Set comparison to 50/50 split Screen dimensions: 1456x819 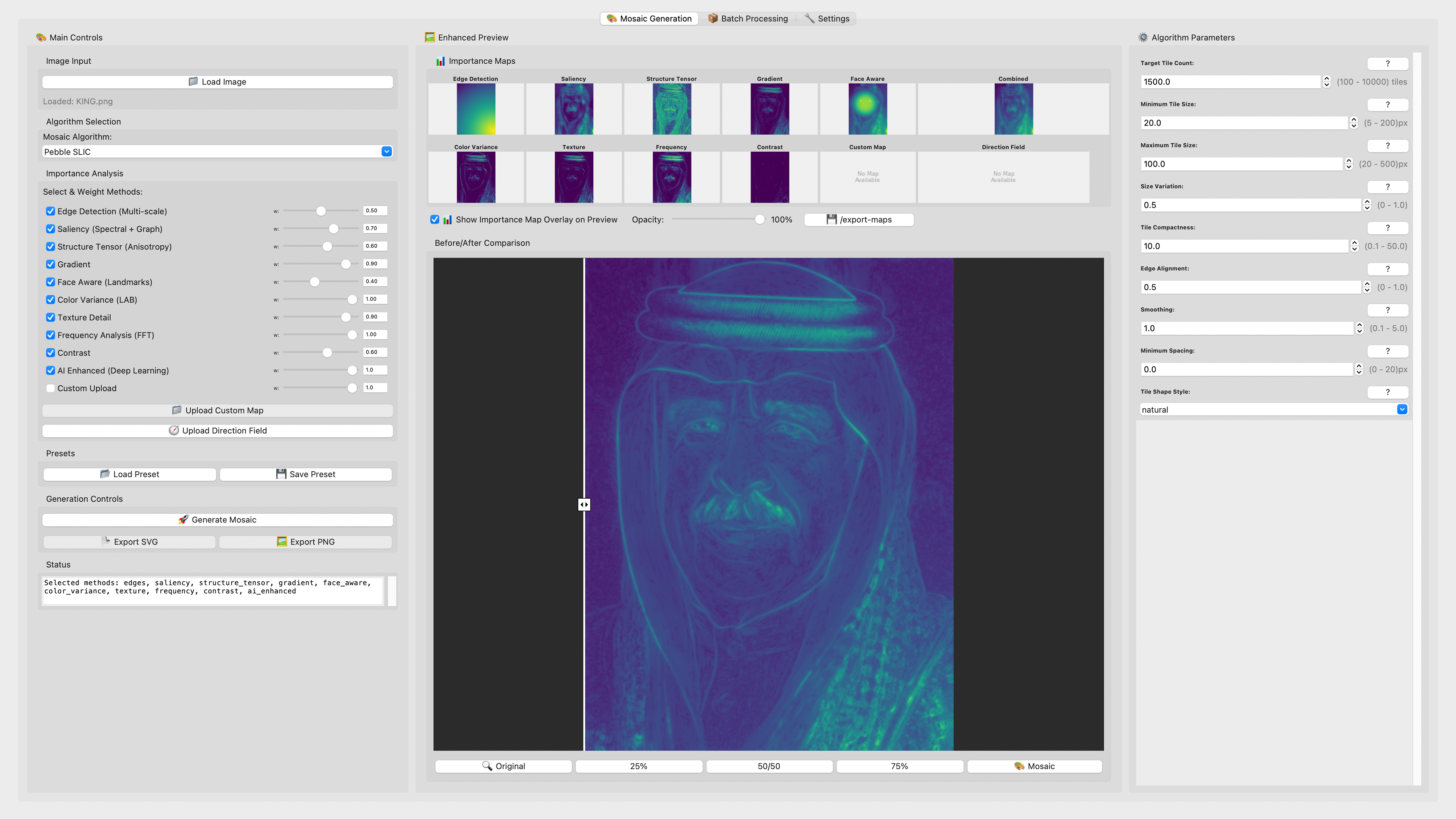click(769, 766)
